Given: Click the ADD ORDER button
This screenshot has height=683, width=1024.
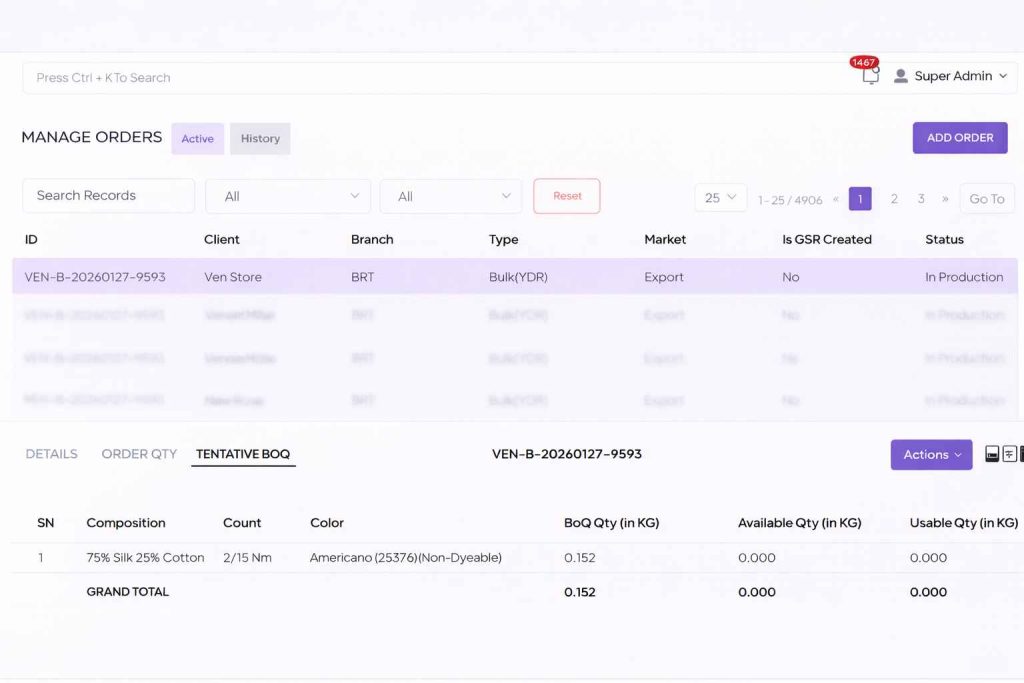Looking at the screenshot, I should (x=959, y=138).
